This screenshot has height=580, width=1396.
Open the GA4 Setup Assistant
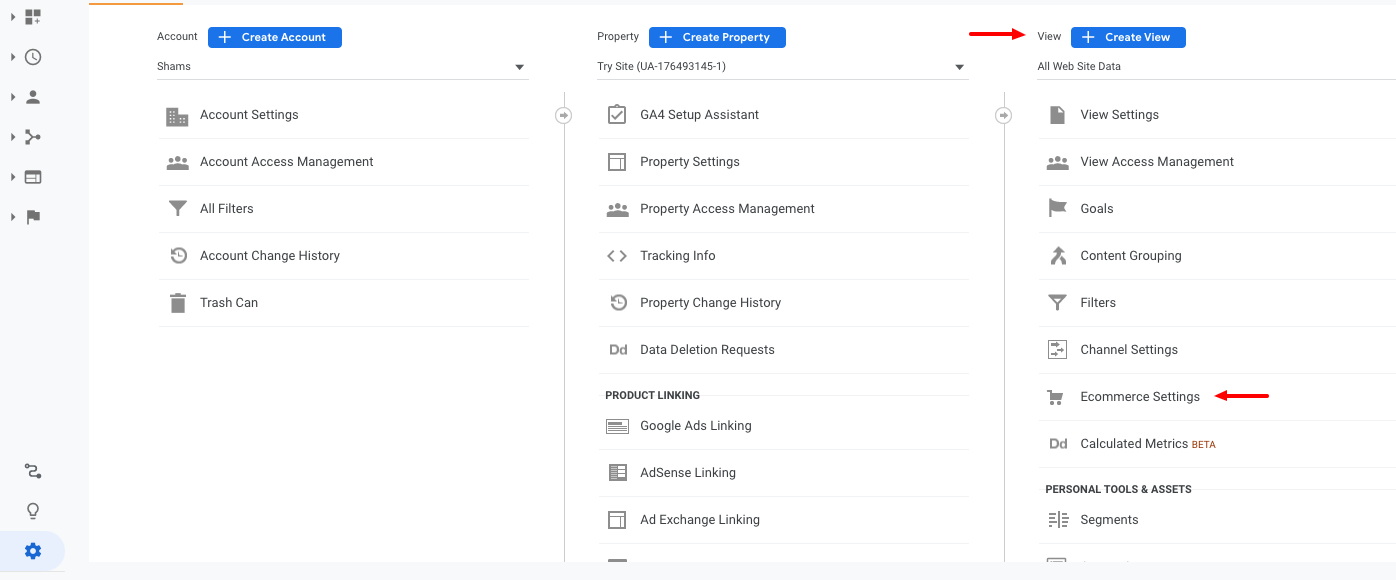pos(700,114)
